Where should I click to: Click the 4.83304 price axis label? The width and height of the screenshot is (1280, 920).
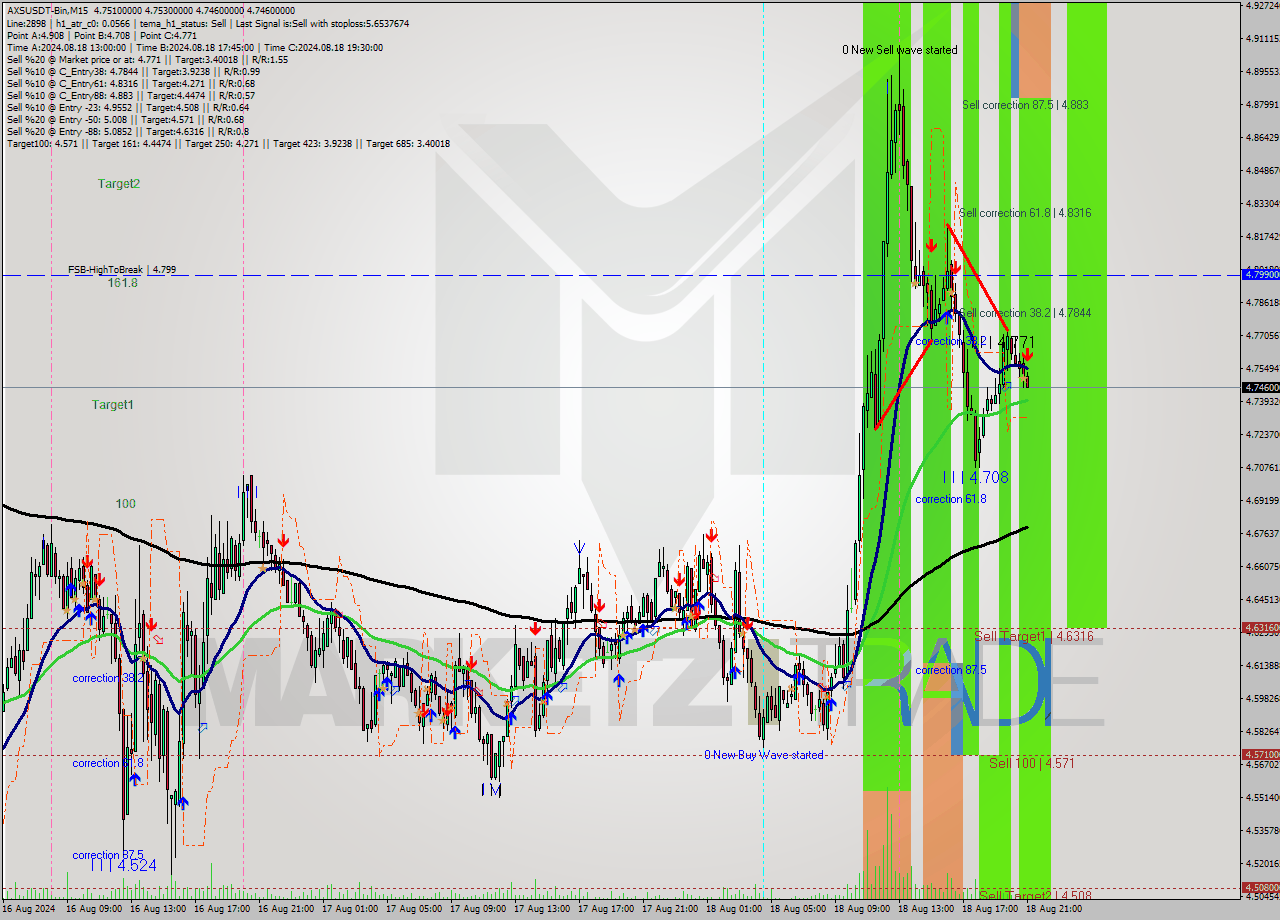pos(1263,204)
